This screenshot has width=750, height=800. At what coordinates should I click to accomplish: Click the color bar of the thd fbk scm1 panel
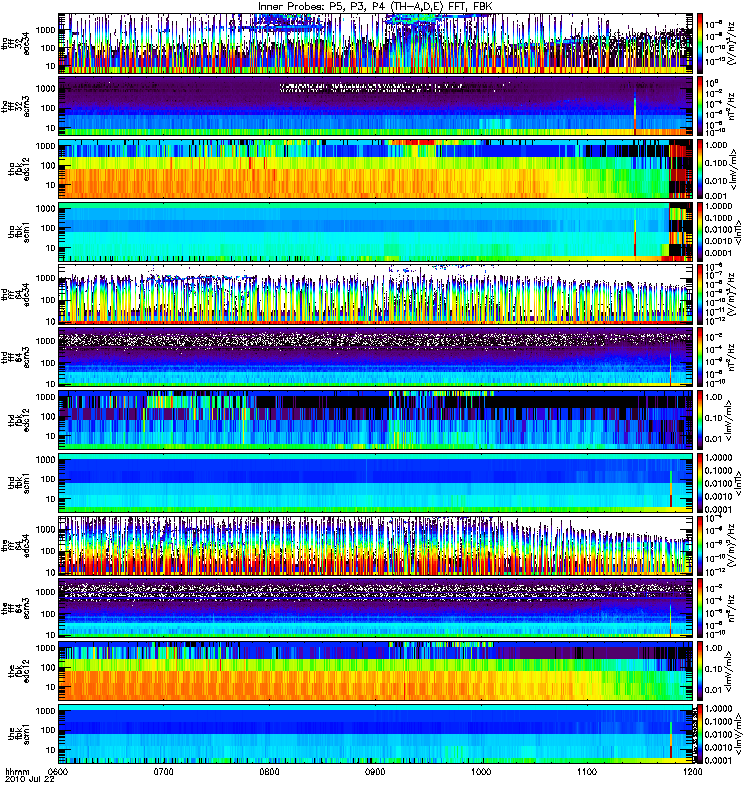(699, 483)
